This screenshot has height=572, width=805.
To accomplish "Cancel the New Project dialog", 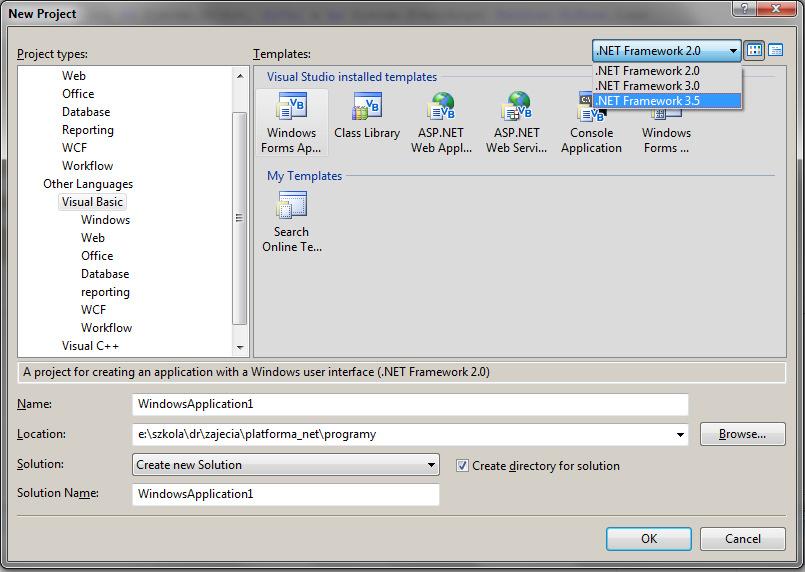I will tap(742, 539).
